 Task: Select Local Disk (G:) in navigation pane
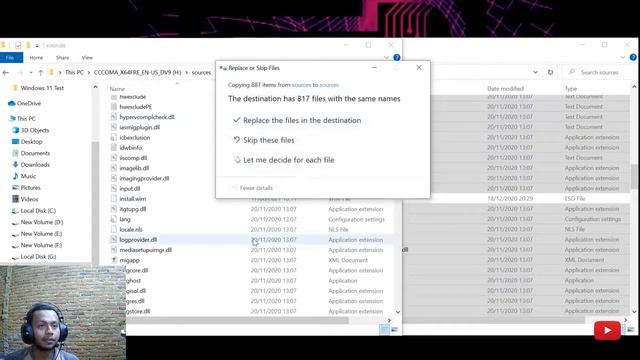click(x=34, y=257)
